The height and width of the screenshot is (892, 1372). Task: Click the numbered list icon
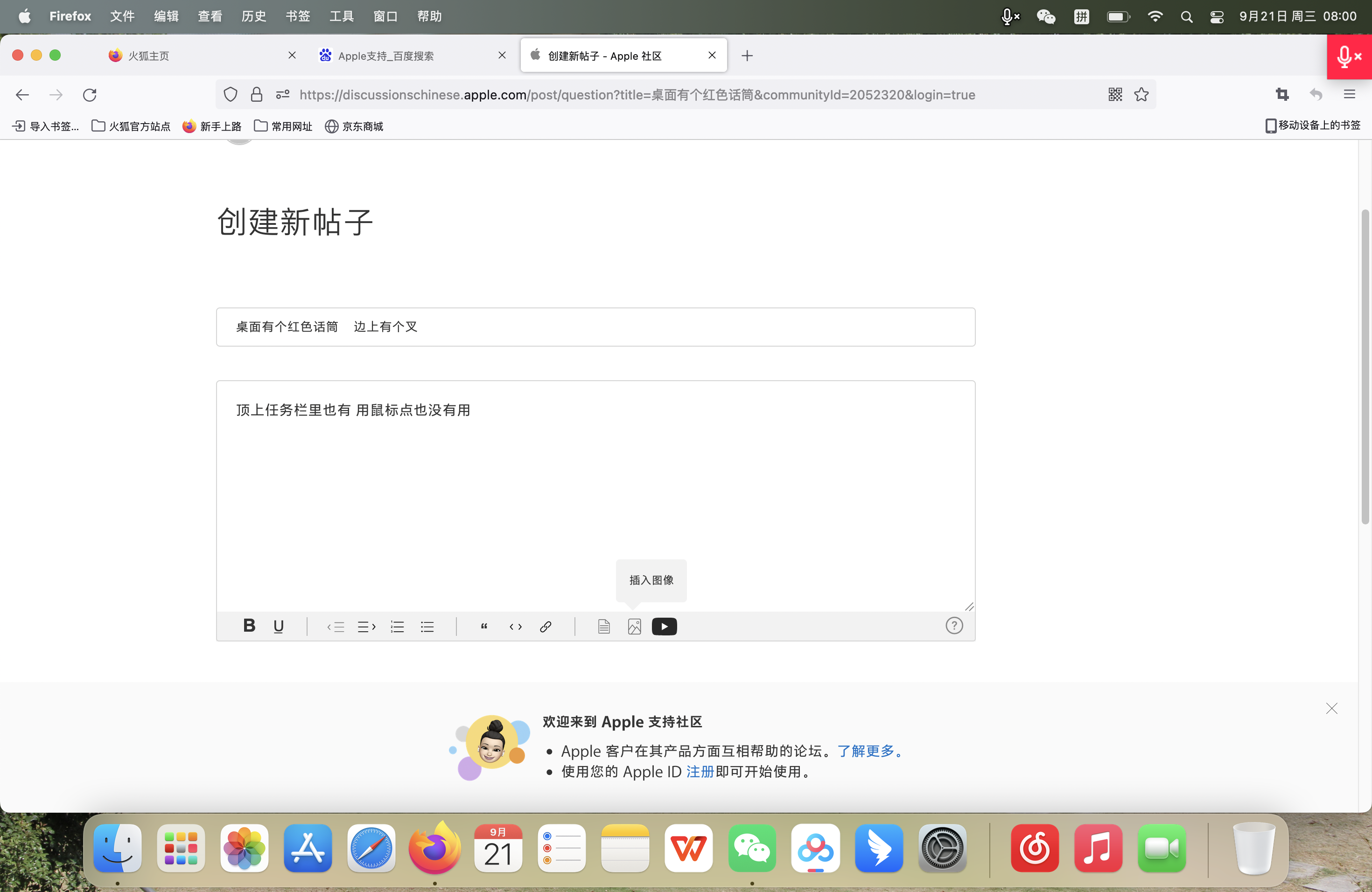coord(397,627)
